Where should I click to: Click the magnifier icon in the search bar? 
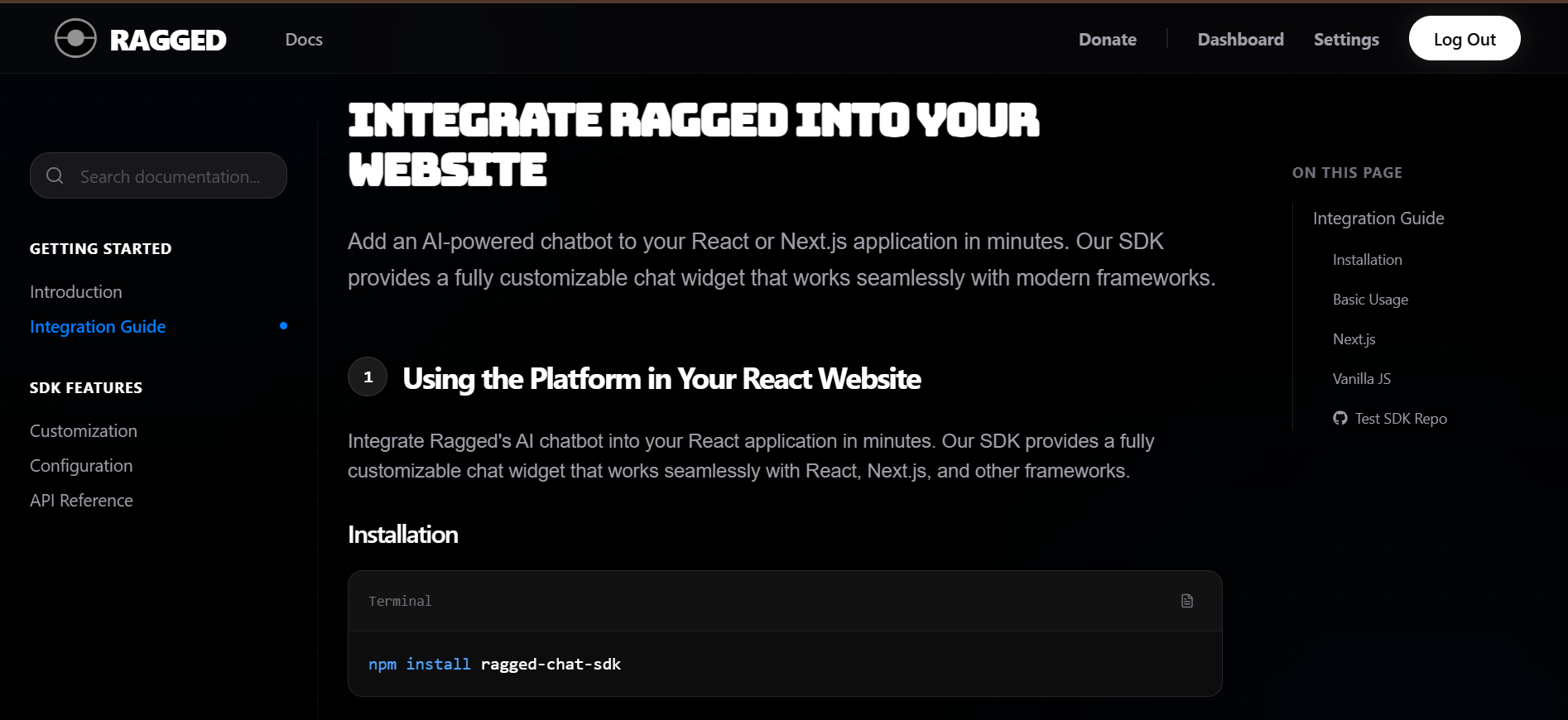[x=55, y=175]
